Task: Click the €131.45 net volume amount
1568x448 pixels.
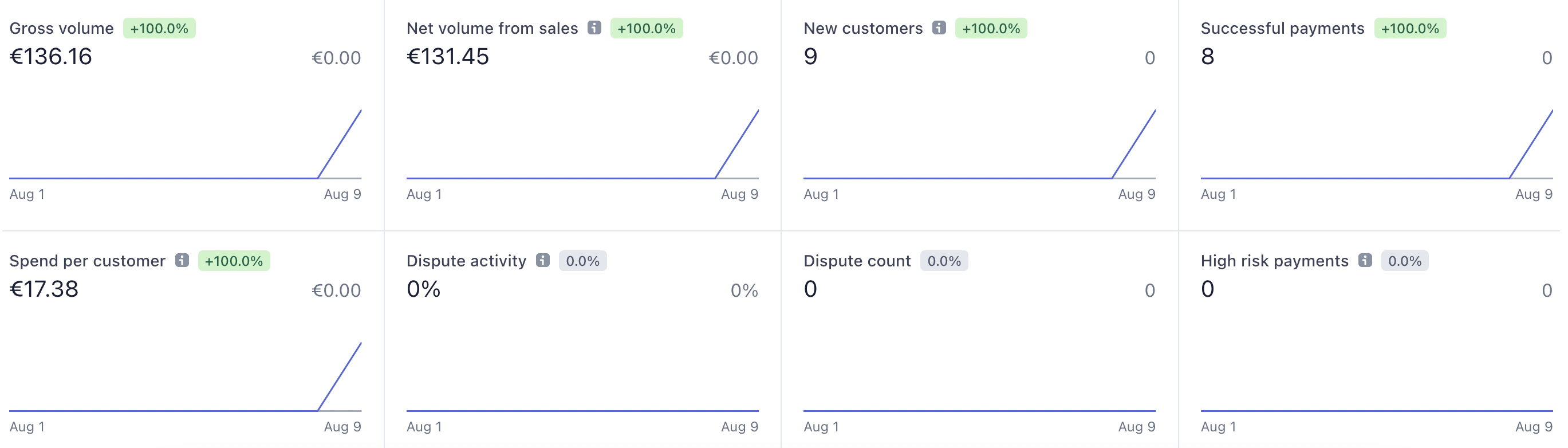Action: pyautogui.click(x=448, y=57)
